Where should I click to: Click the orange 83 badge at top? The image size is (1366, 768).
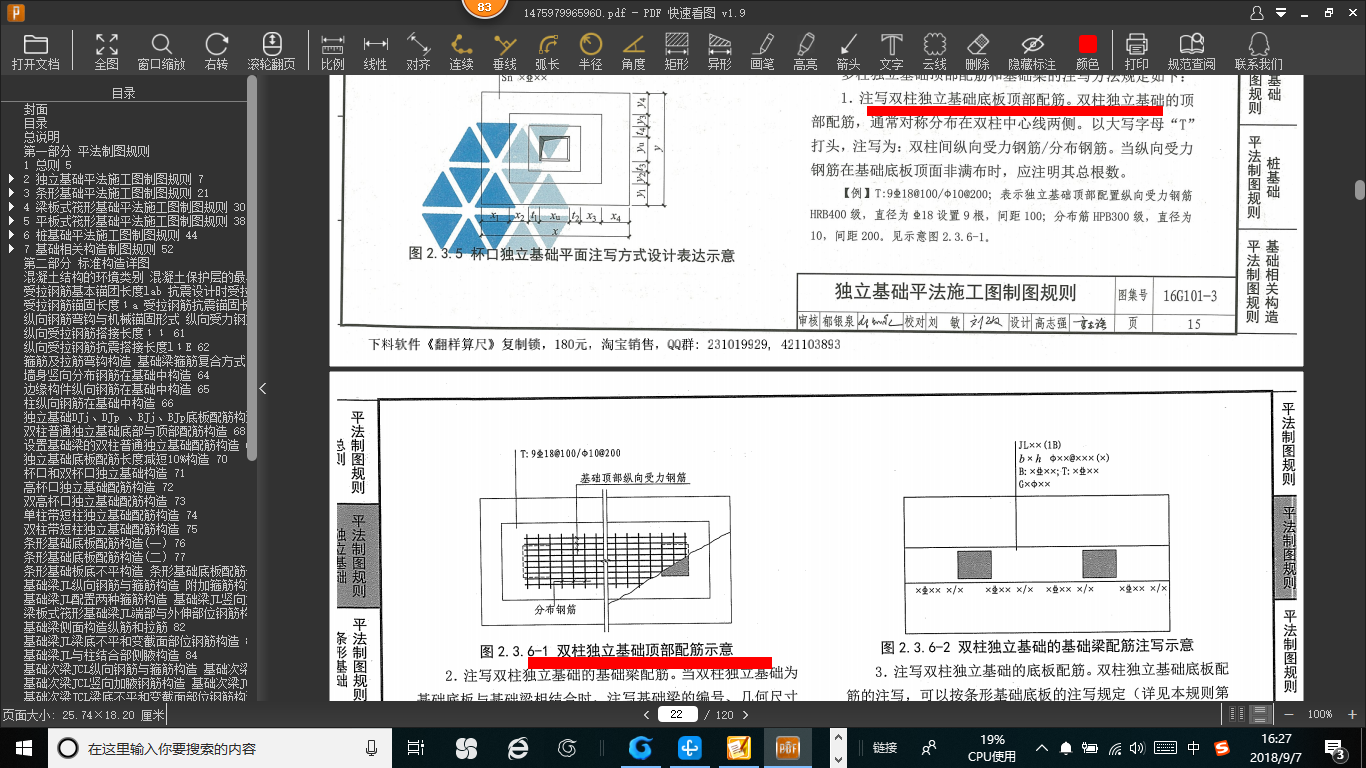[484, 8]
